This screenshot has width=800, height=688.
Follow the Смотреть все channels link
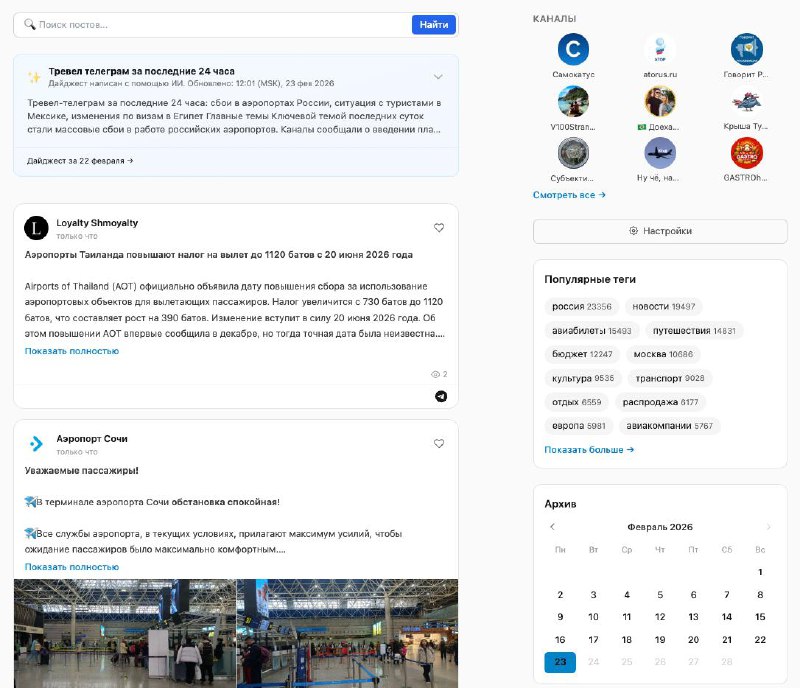(x=569, y=195)
